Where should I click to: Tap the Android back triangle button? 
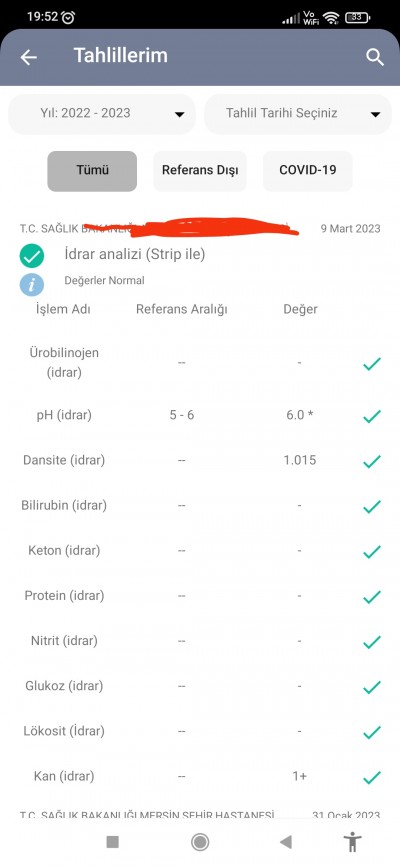pos(286,842)
